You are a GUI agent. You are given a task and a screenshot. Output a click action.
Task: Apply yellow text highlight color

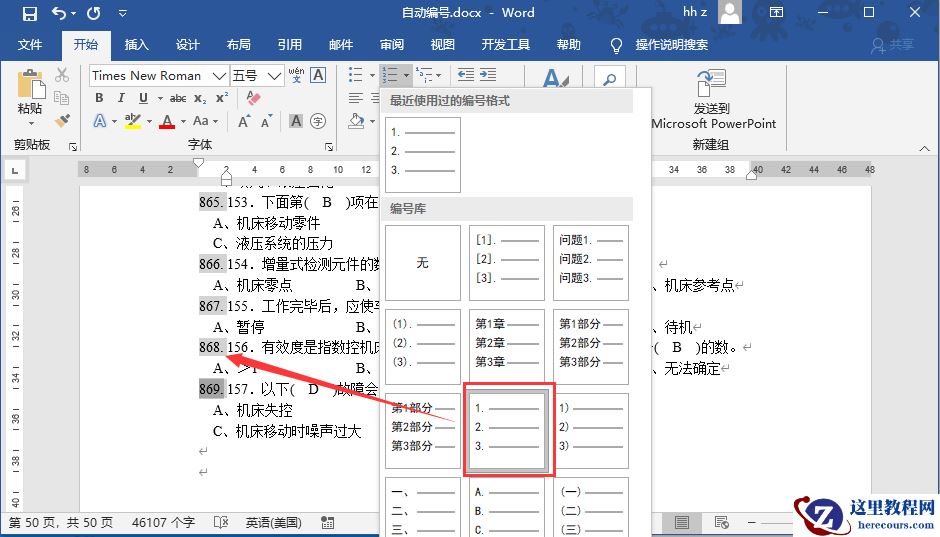(x=133, y=121)
